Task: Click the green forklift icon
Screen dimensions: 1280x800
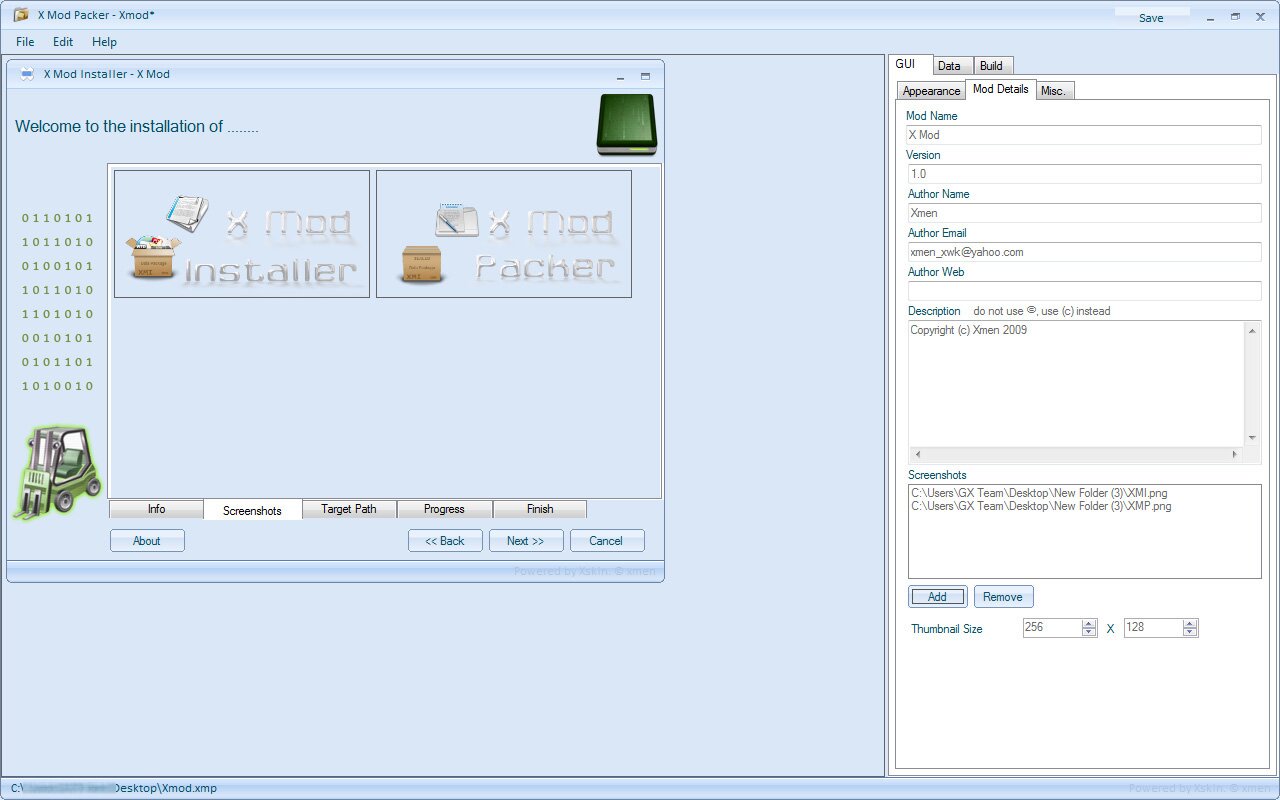Action: tap(58, 471)
